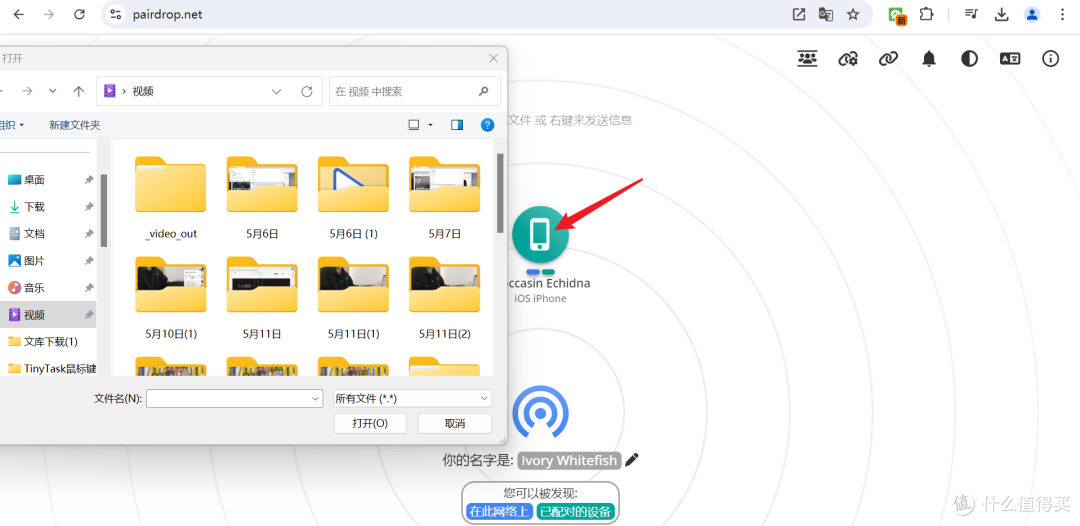The height and width of the screenshot is (526, 1080).
Task: Select the iOS iPhone peer device
Action: [x=541, y=234]
